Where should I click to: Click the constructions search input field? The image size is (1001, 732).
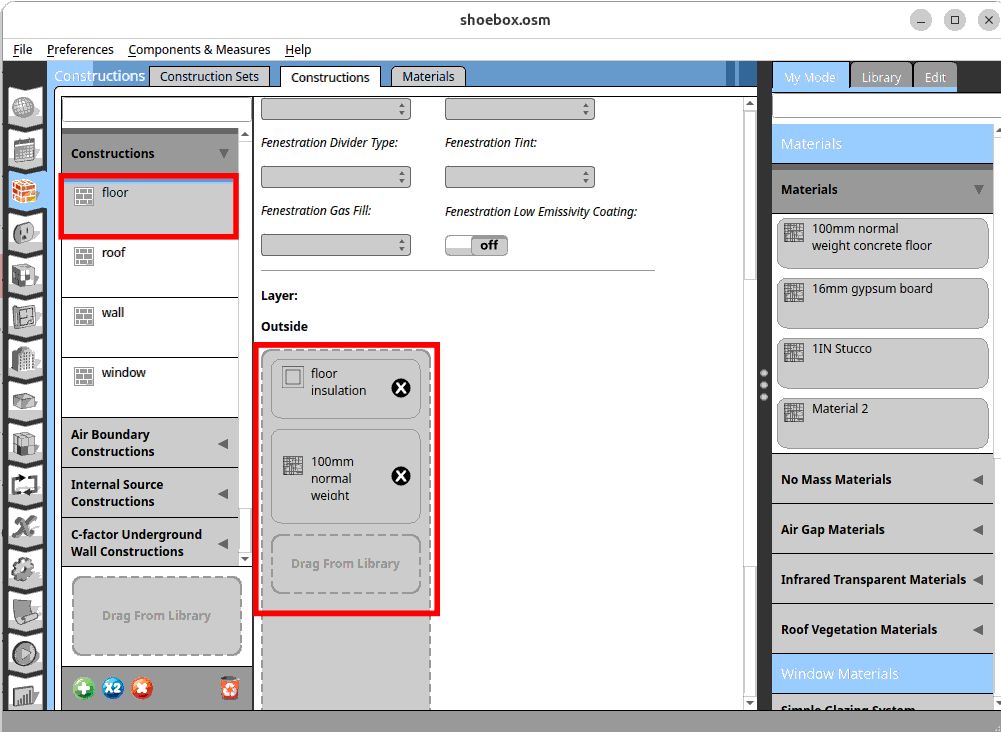coord(156,110)
